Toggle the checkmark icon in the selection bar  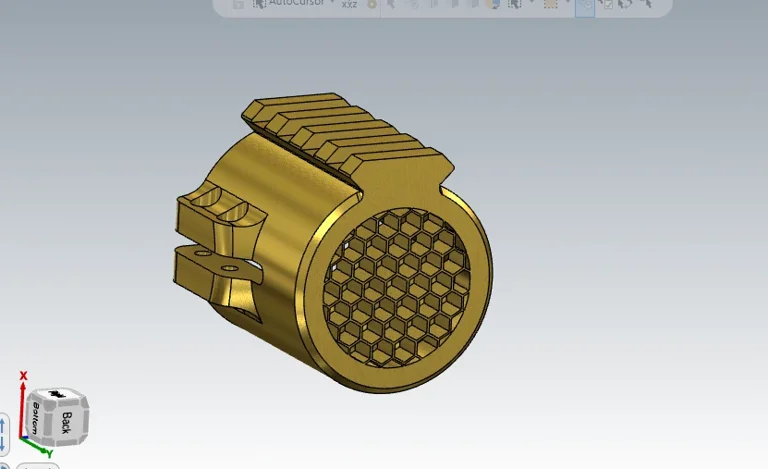click(605, 4)
